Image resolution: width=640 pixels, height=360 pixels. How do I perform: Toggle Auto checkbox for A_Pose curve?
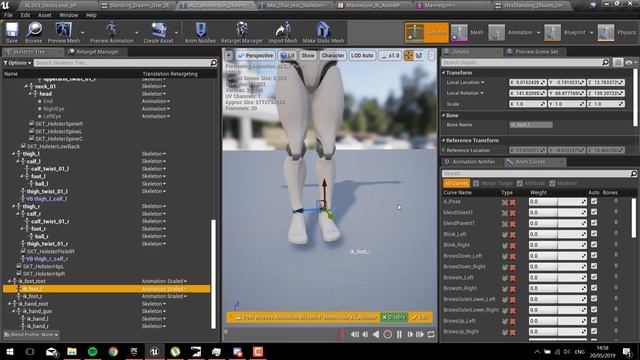pyautogui.click(x=594, y=202)
